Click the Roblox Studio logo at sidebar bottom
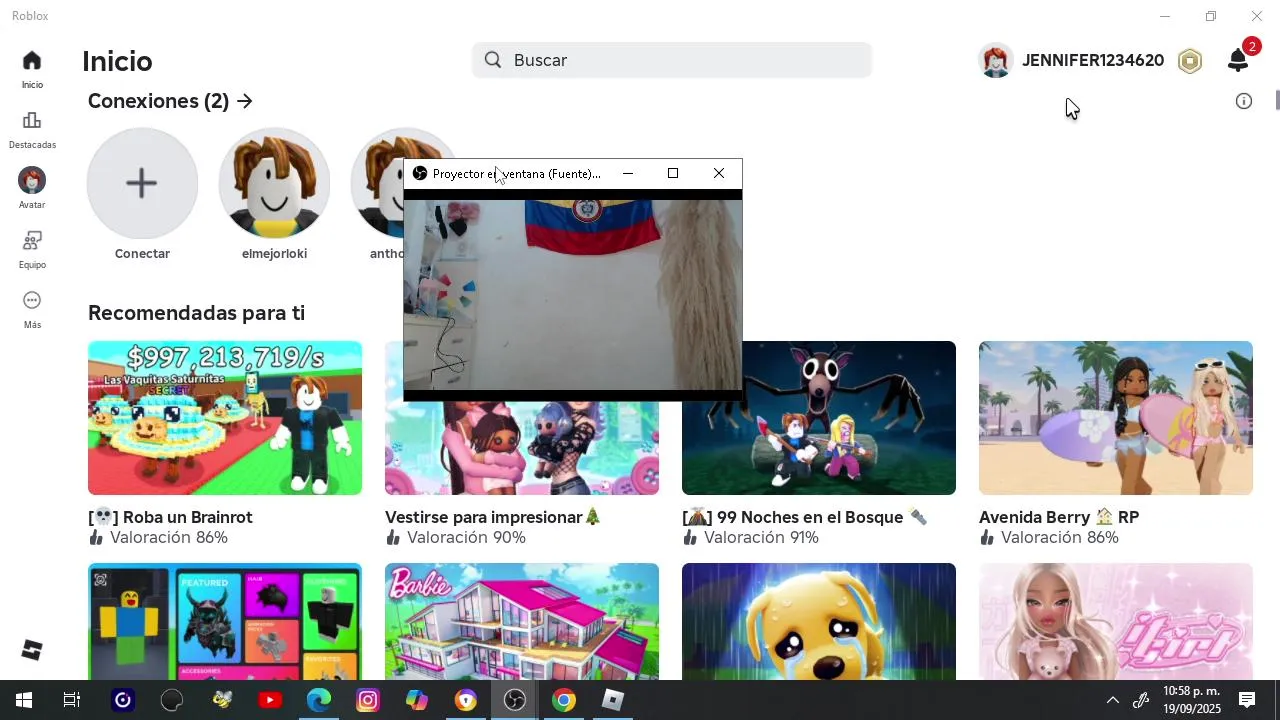 pos(32,650)
